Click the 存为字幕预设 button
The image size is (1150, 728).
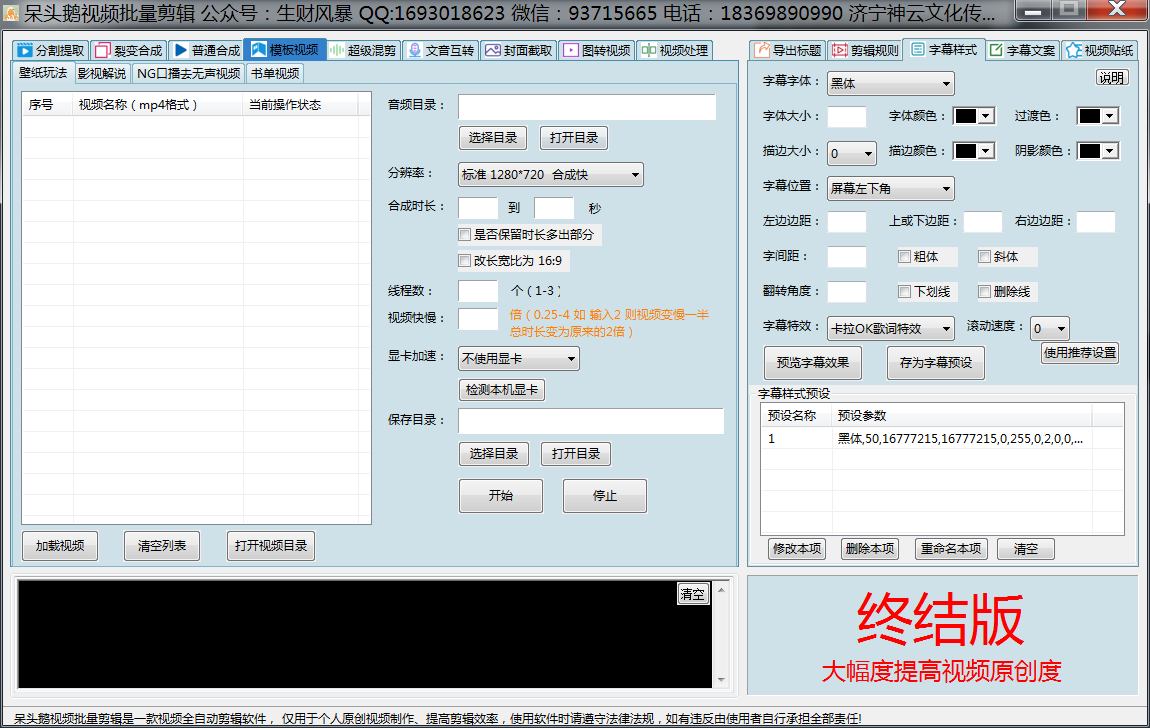pyautogui.click(x=936, y=363)
